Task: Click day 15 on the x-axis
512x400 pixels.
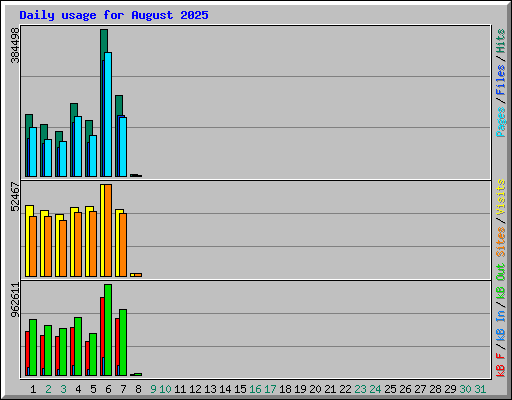Action: [240, 389]
